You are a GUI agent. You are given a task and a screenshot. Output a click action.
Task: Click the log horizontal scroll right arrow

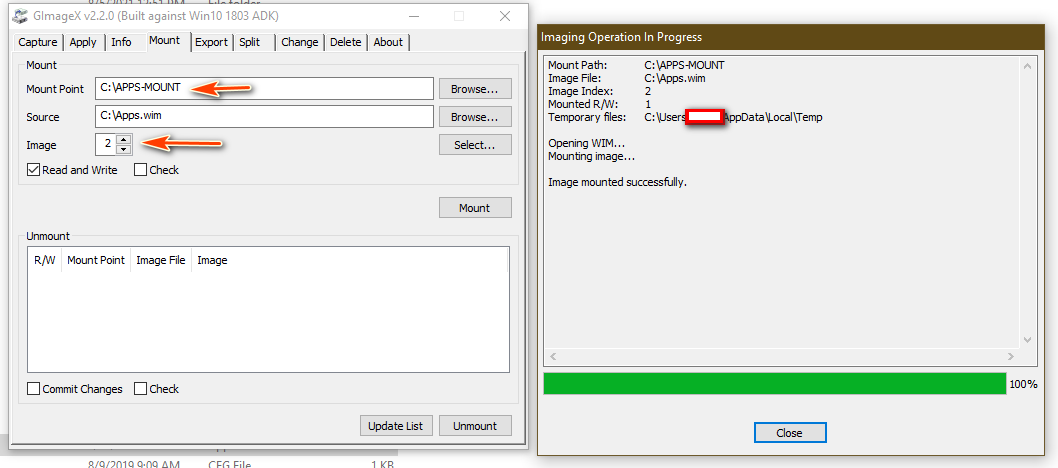1010,355
